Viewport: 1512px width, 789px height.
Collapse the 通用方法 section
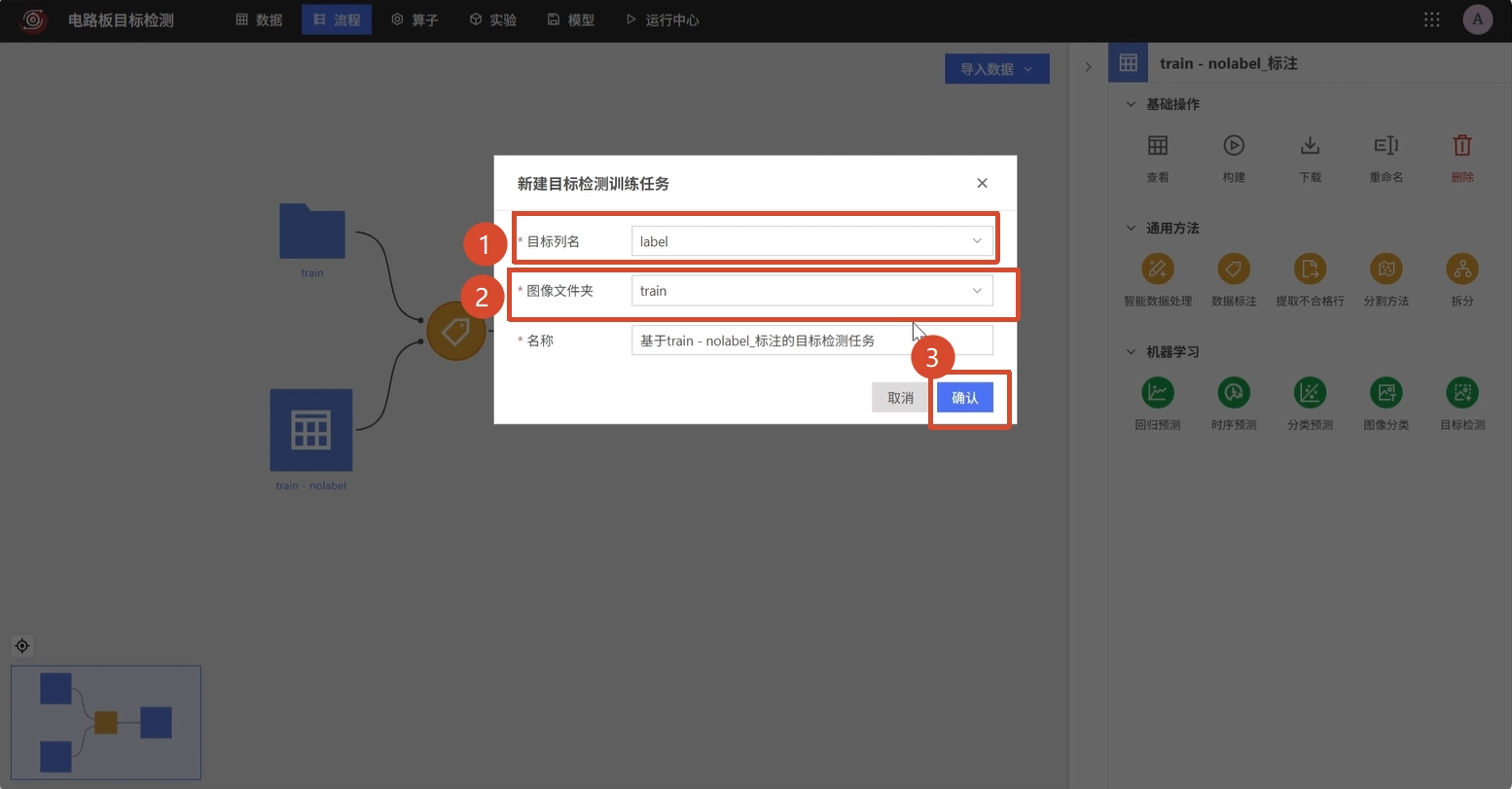coord(1131,228)
